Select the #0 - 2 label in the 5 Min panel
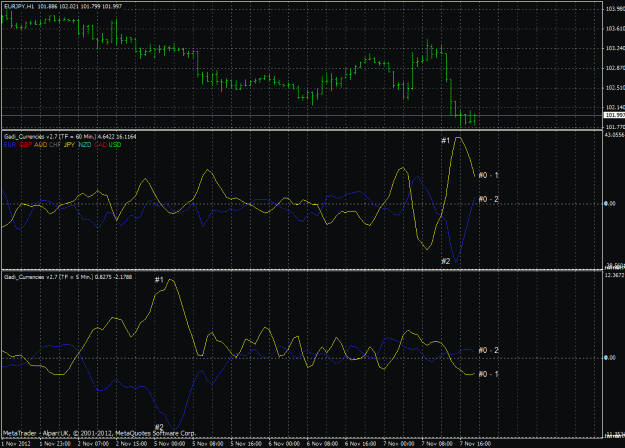The height and width of the screenshot is (448, 625). coord(488,350)
